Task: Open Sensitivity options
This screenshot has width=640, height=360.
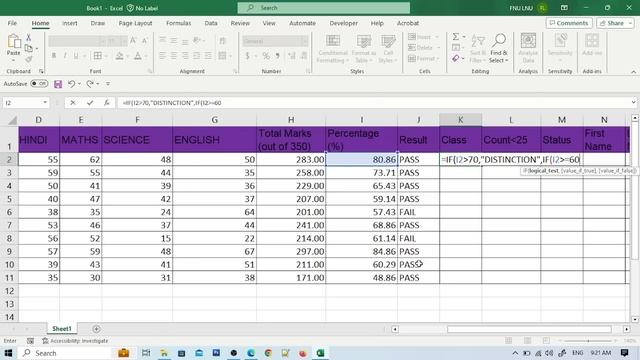Action: tap(560, 48)
